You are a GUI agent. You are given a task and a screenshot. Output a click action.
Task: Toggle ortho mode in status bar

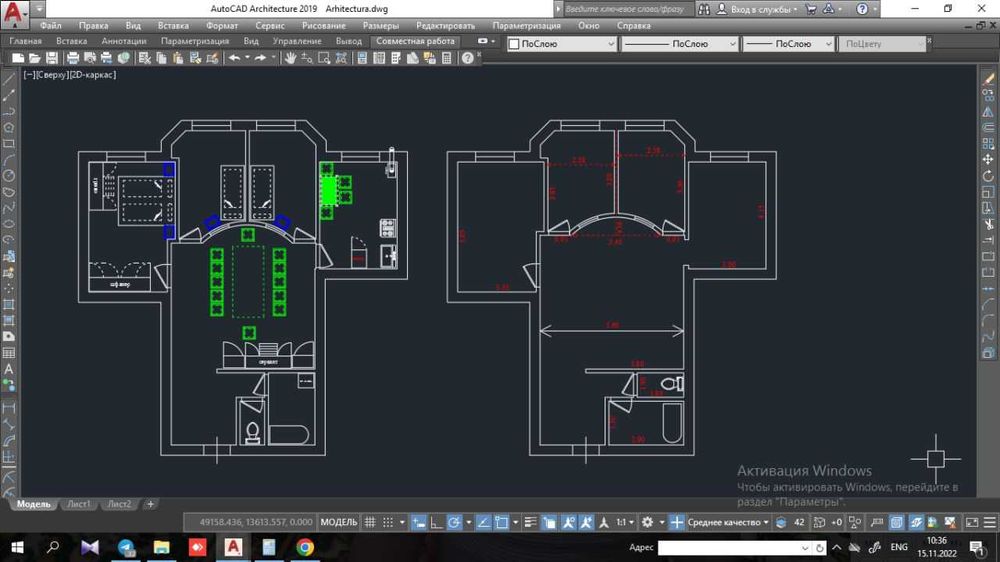435,522
